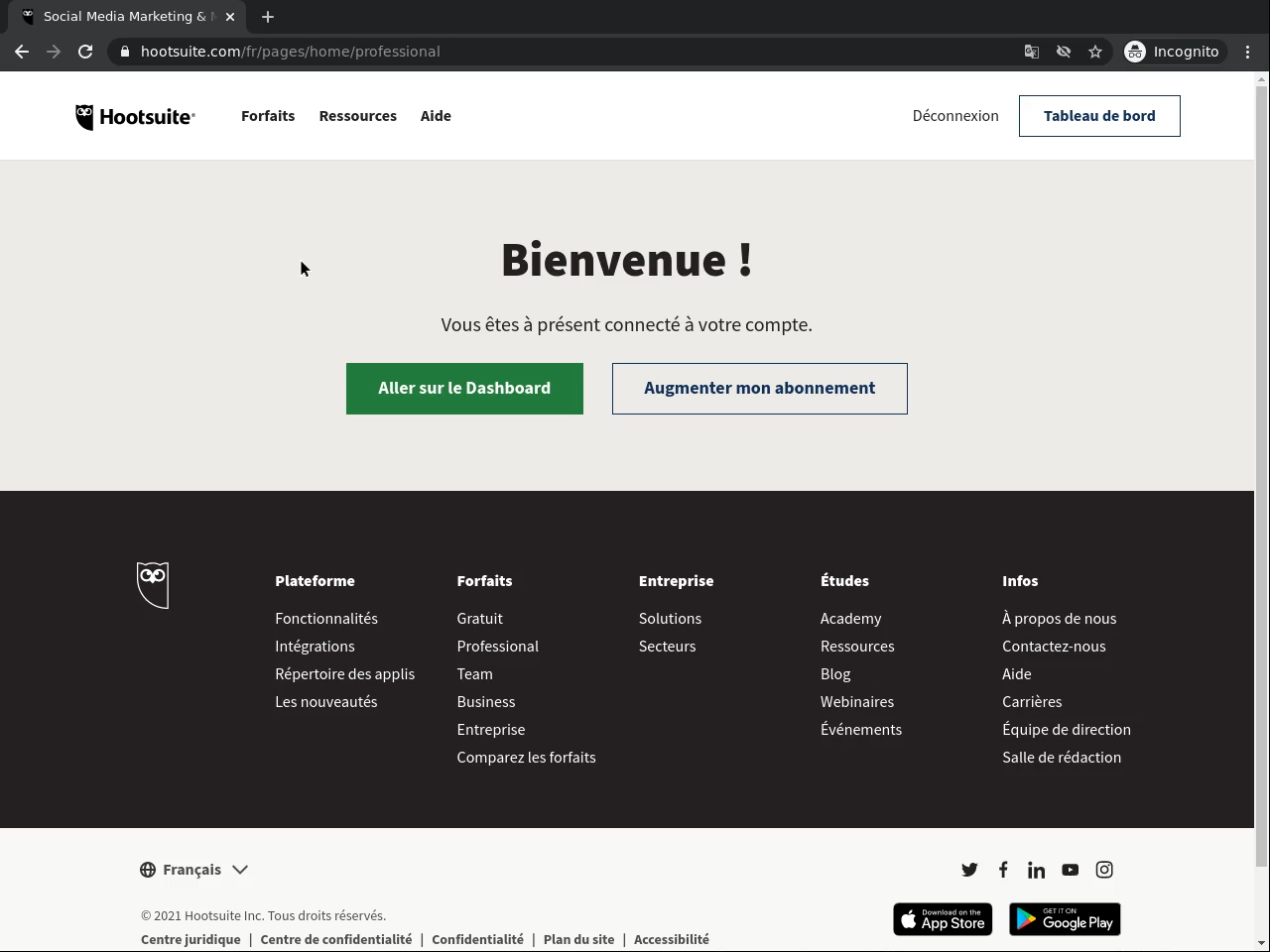Go forward in browser history
Screen dimensions: 1270x952
click(54, 52)
